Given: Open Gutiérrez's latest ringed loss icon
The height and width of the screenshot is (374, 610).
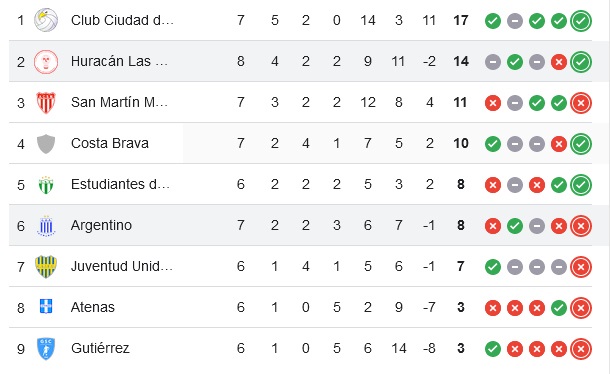Looking at the screenshot, I should pos(581,349).
